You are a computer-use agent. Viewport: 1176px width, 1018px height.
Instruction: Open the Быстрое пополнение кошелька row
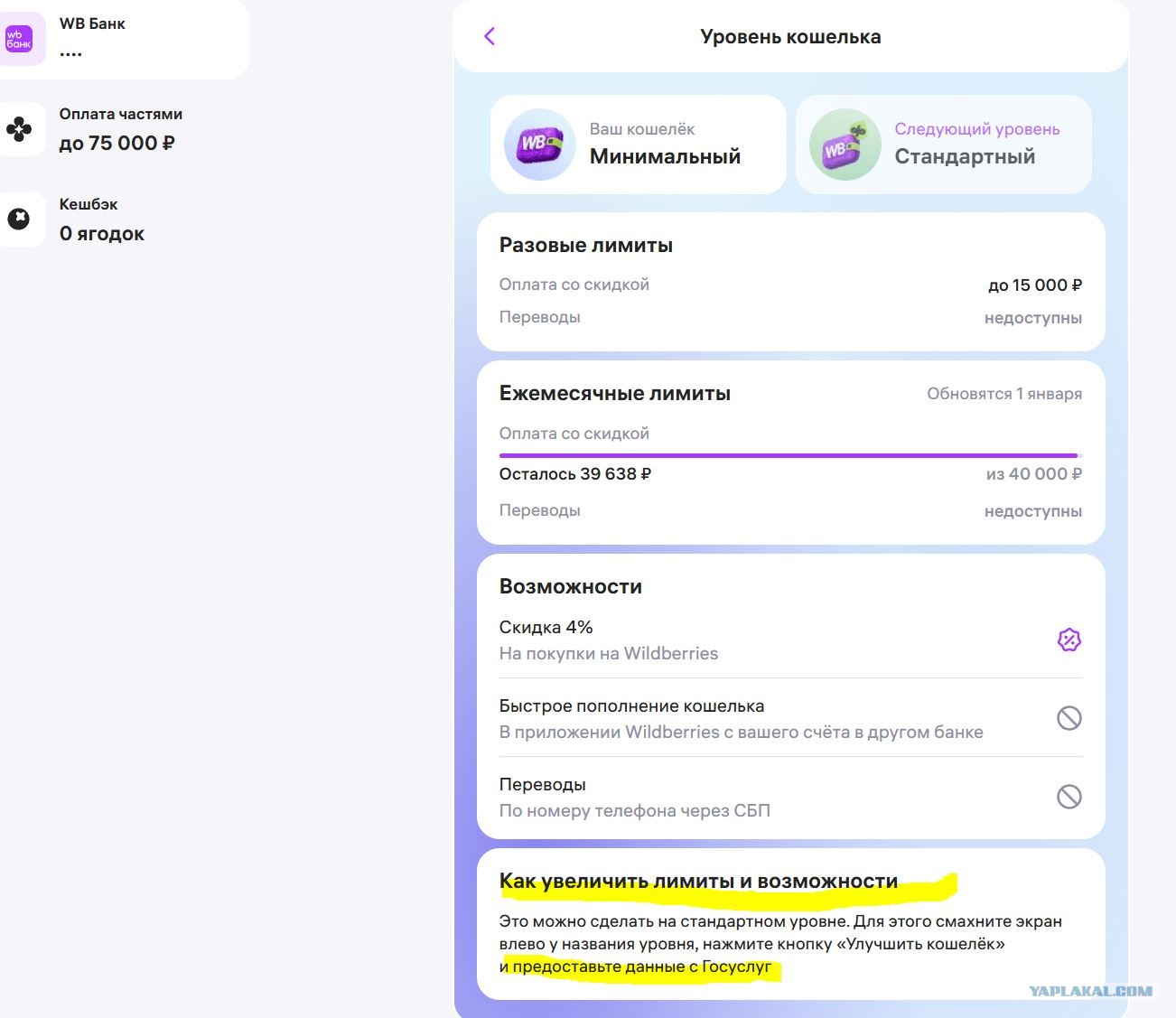pos(790,718)
